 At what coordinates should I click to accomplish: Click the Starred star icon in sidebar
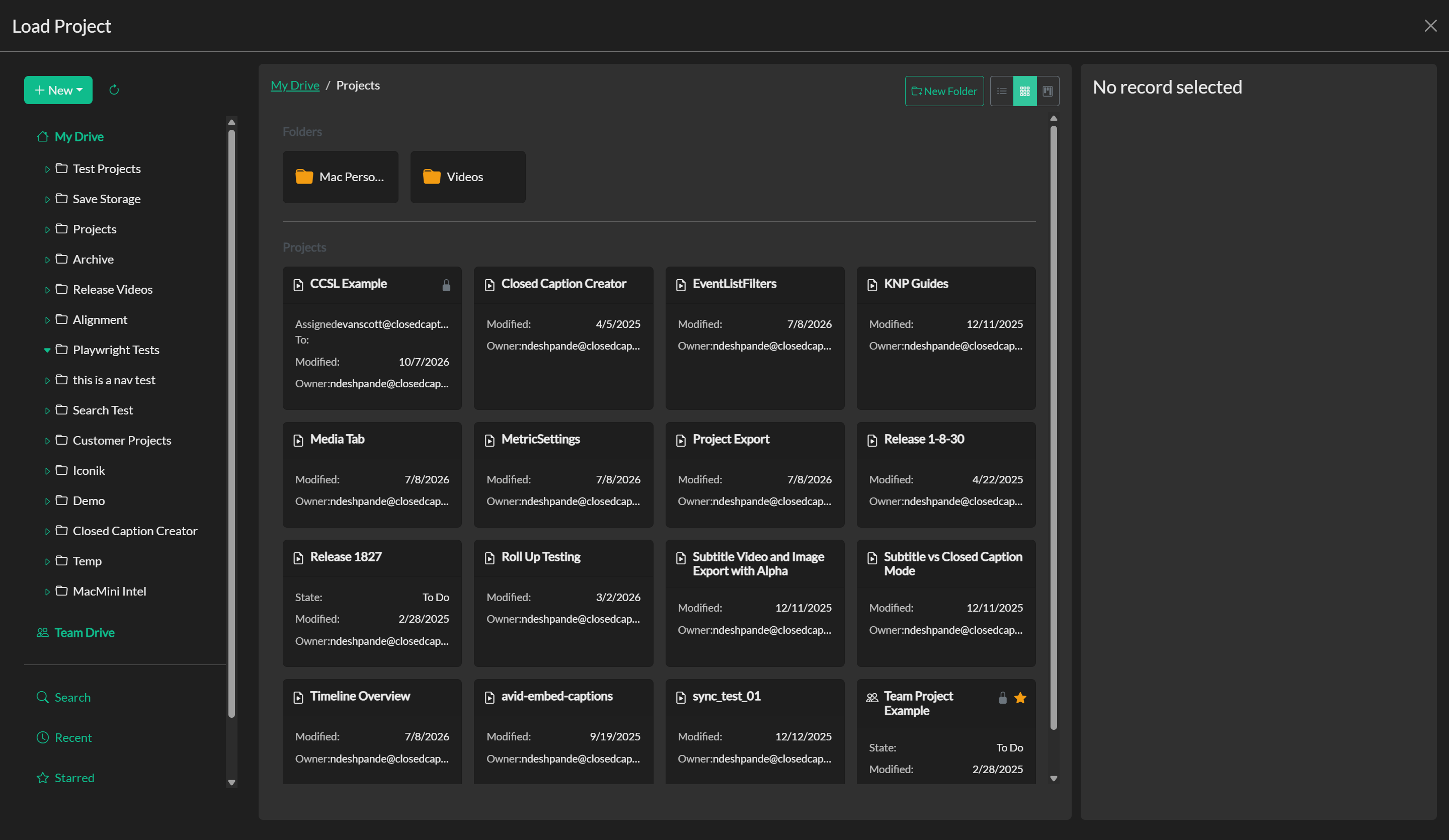[x=43, y=778]
